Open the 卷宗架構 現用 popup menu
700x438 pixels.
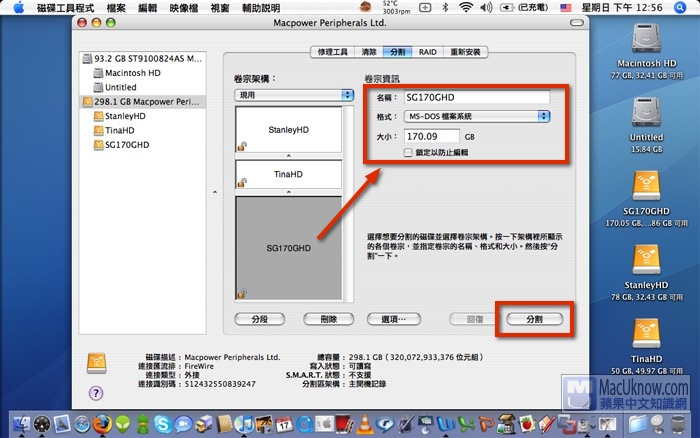click(294, 95)
